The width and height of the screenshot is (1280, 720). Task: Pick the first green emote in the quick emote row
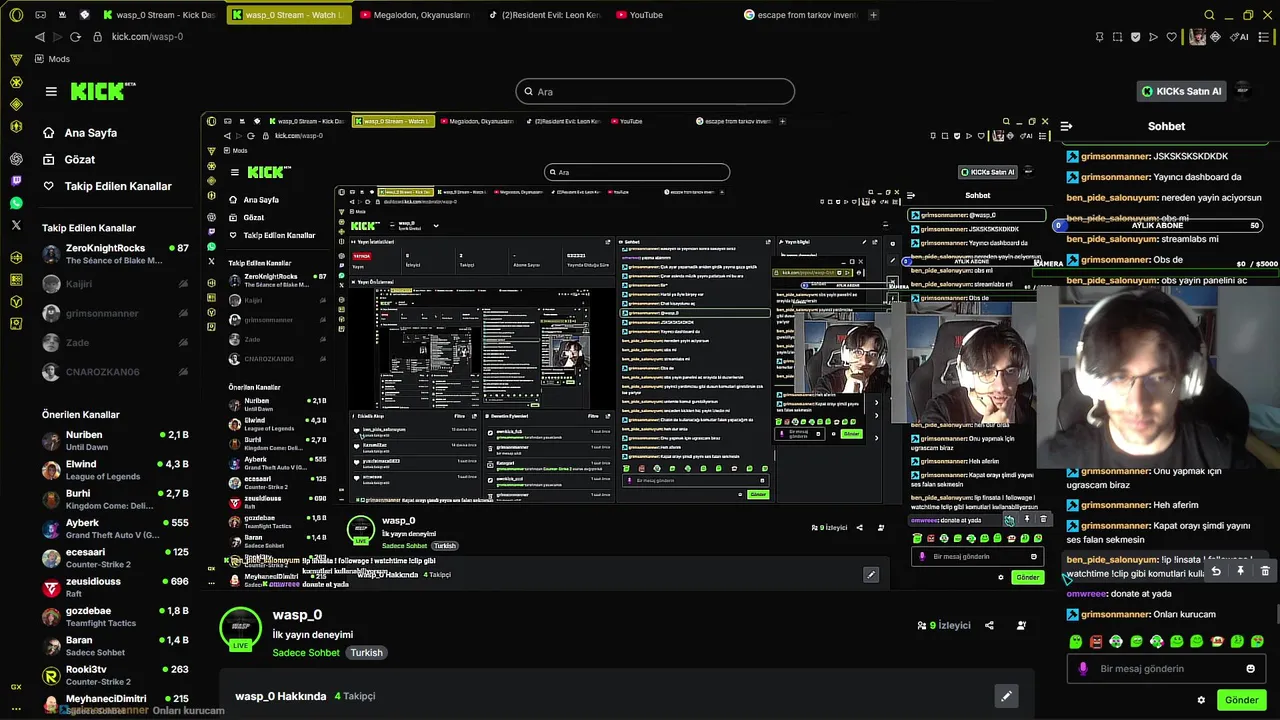tap(1075, 641)
